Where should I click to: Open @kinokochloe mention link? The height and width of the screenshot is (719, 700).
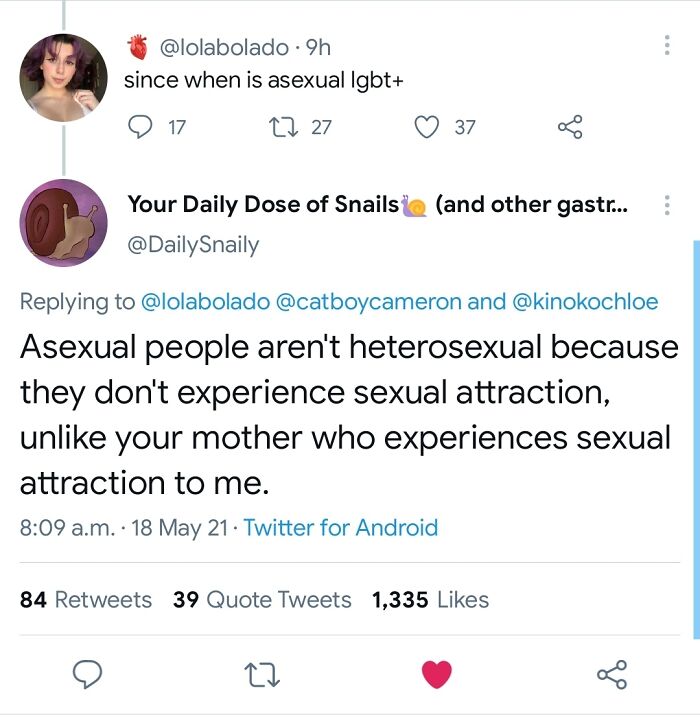tap(585, 302)
